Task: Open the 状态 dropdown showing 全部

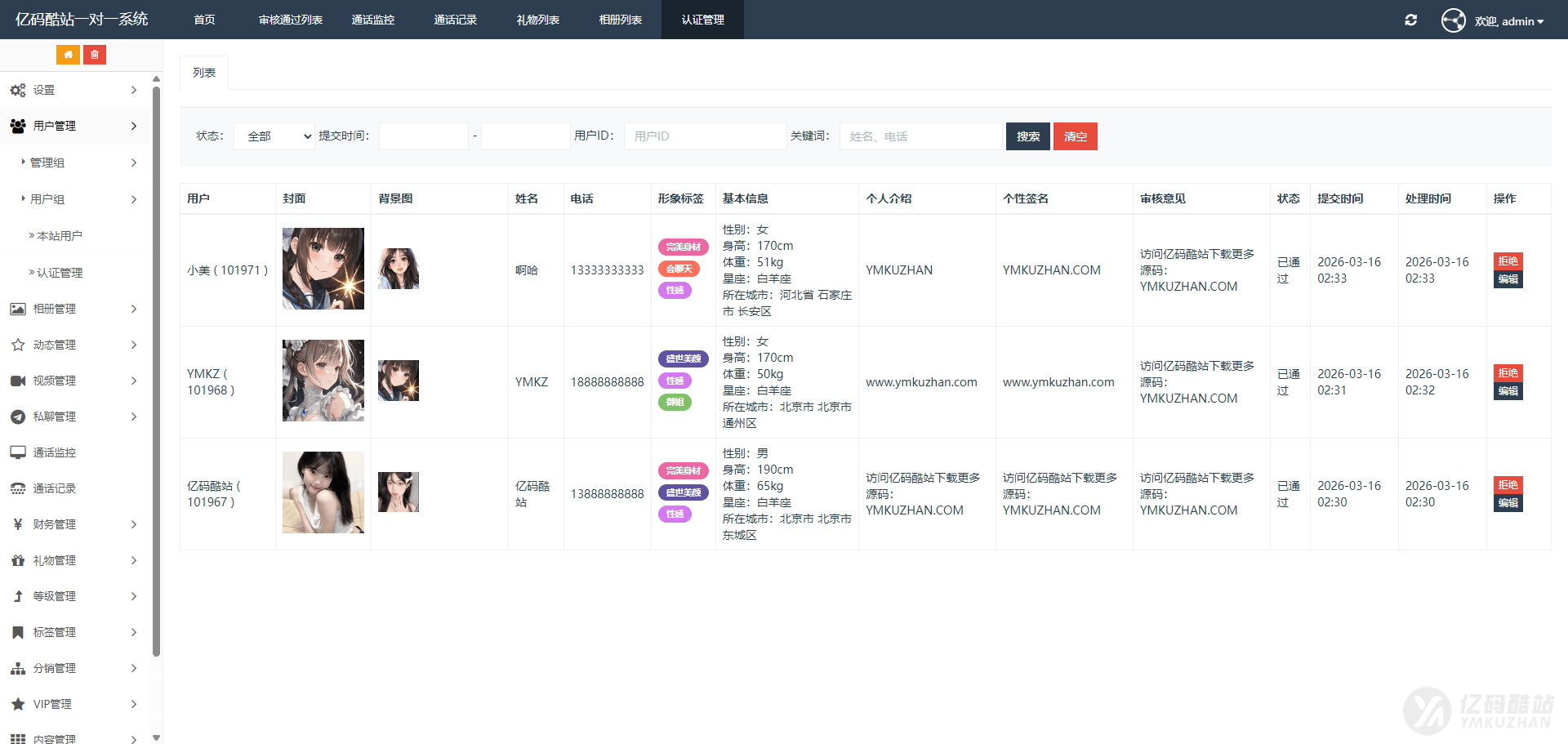Action: 274,136
